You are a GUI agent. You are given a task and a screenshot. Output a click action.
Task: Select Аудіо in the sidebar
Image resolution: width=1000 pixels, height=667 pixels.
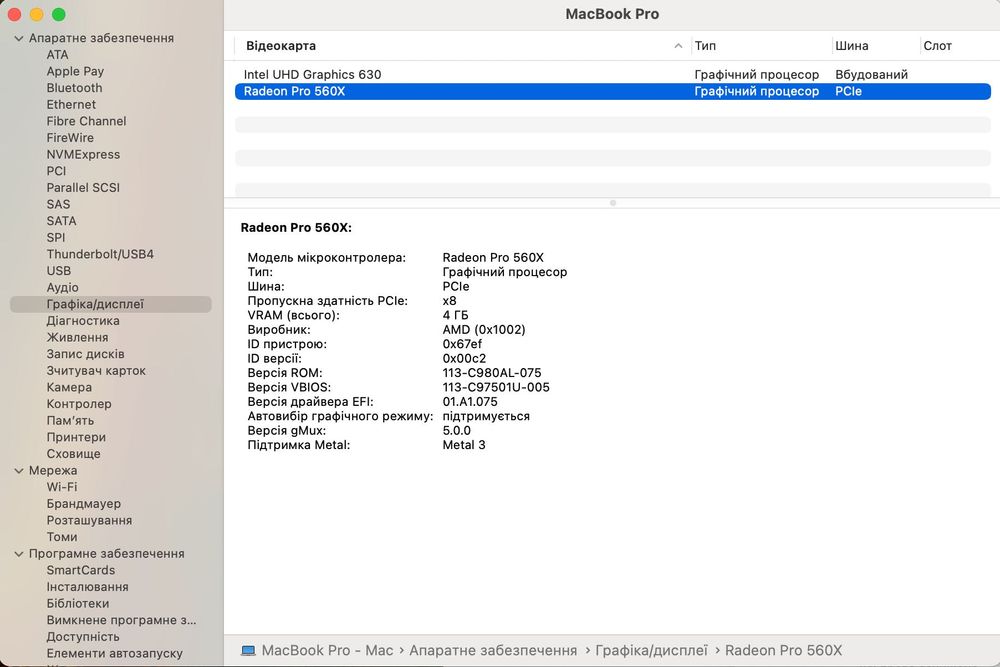click(62, 288)
